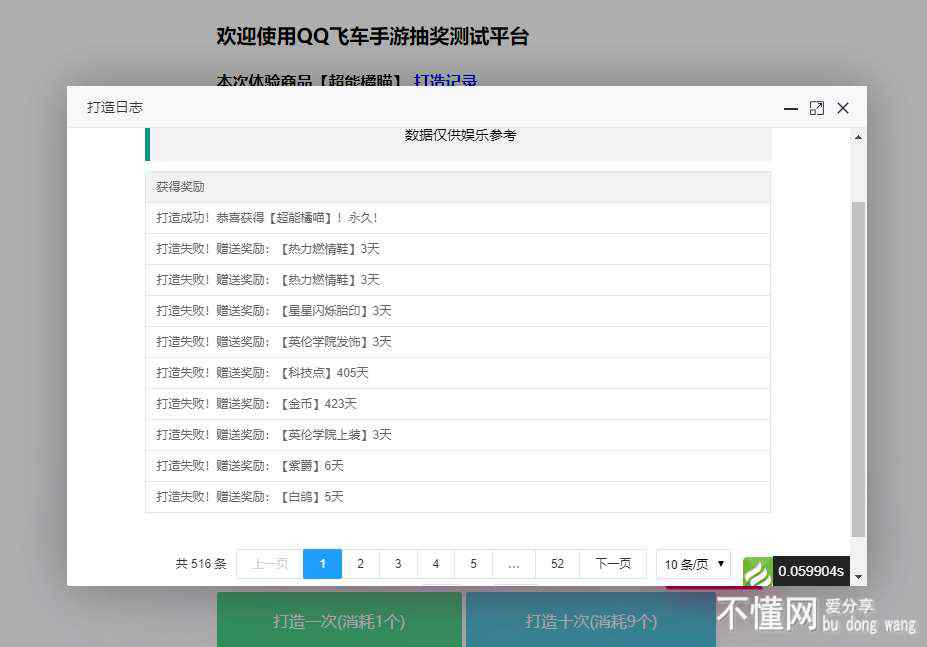The image size is (927, 647).
Task: Click the pagination ellipsis button
Action: pyautogui.click(x=514, y=564)
